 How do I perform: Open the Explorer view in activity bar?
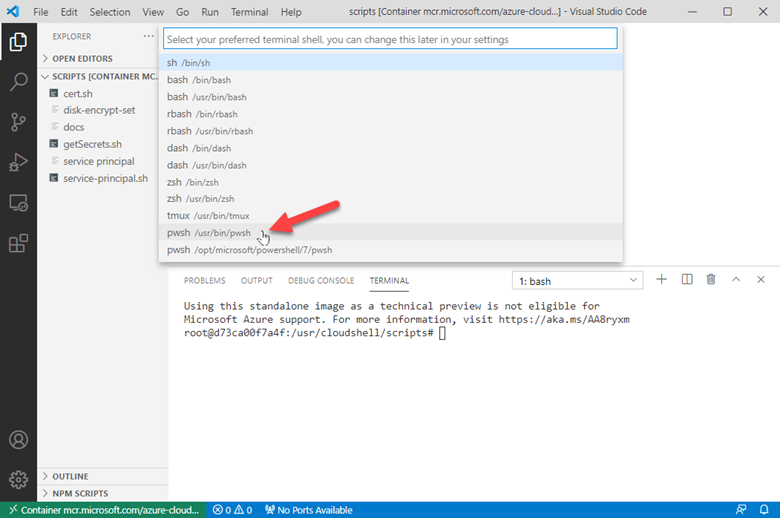tap(18, 42)
